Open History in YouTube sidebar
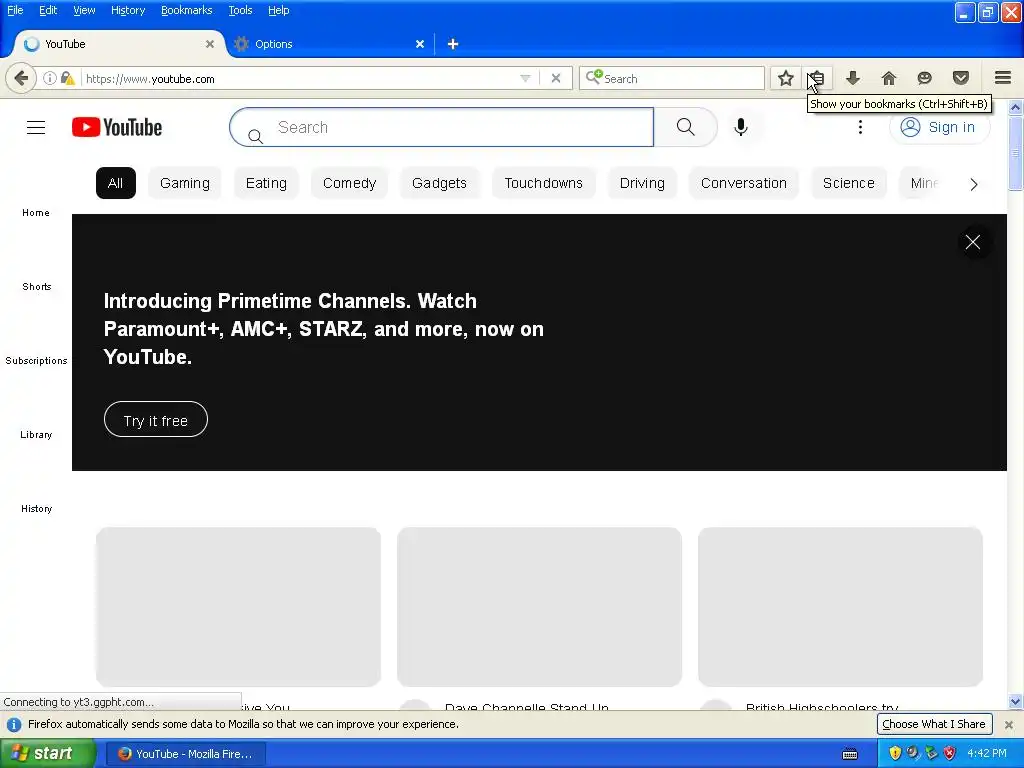The height and width of the screenshot is (768, 1024). point(36,509)
